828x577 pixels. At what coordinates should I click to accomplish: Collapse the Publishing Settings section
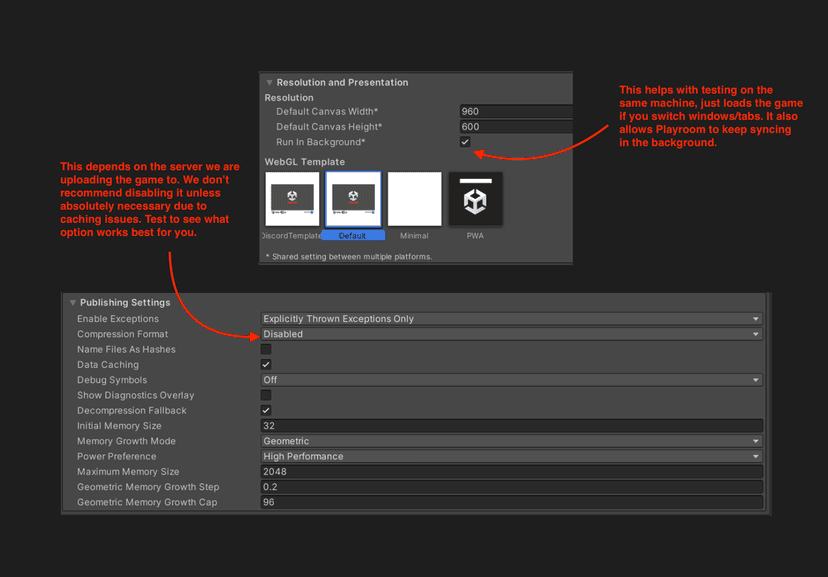72,302
